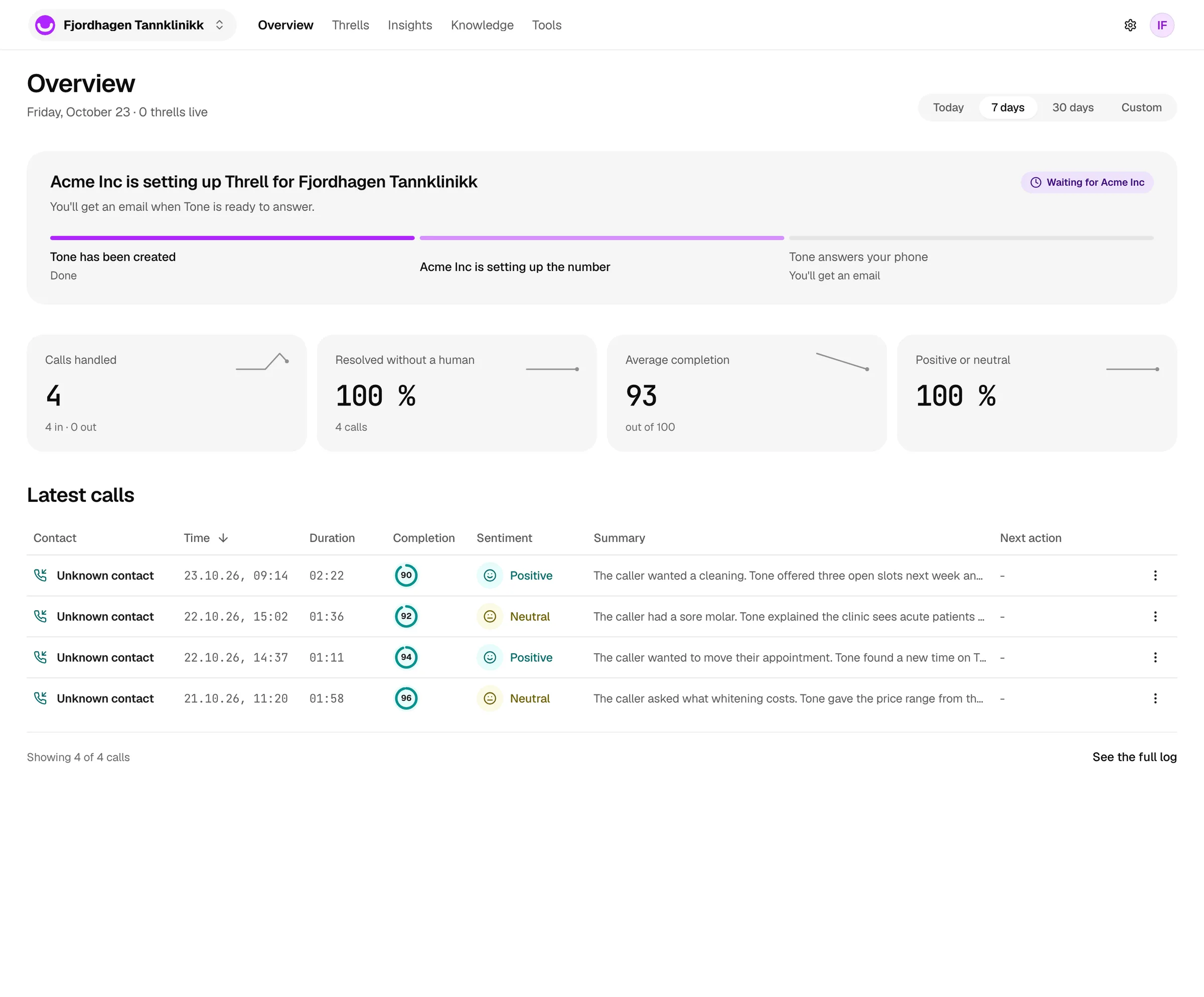Click the Waiting for Acme Inc badge
Image resolution: width=1204 pixels, height=997 pixels.
(1087, 182)
